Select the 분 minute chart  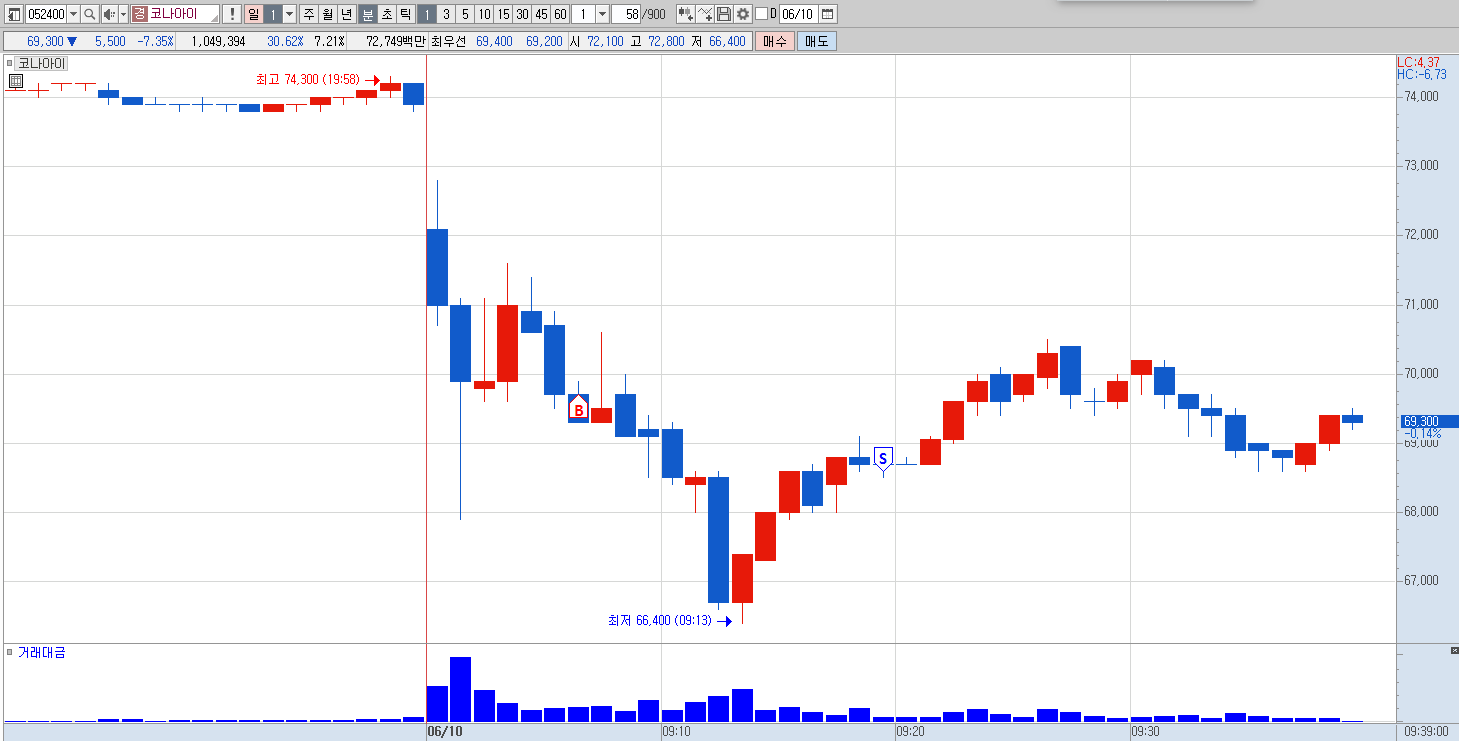368,14
